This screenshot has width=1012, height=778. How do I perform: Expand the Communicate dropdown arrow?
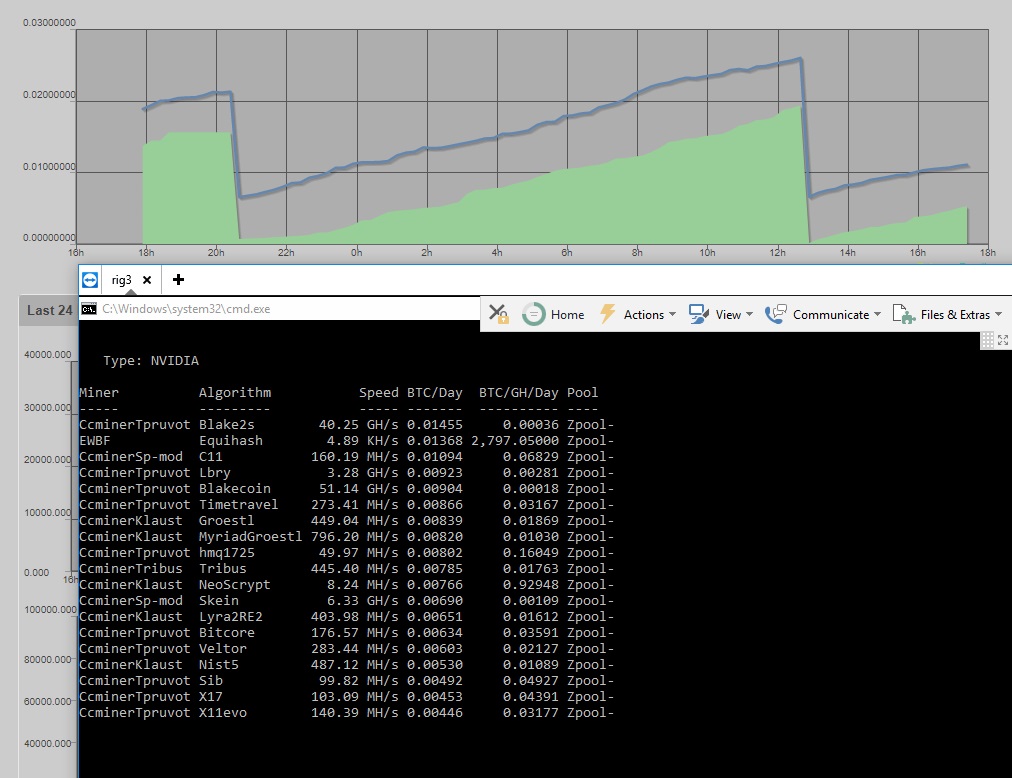click(877, 314)
